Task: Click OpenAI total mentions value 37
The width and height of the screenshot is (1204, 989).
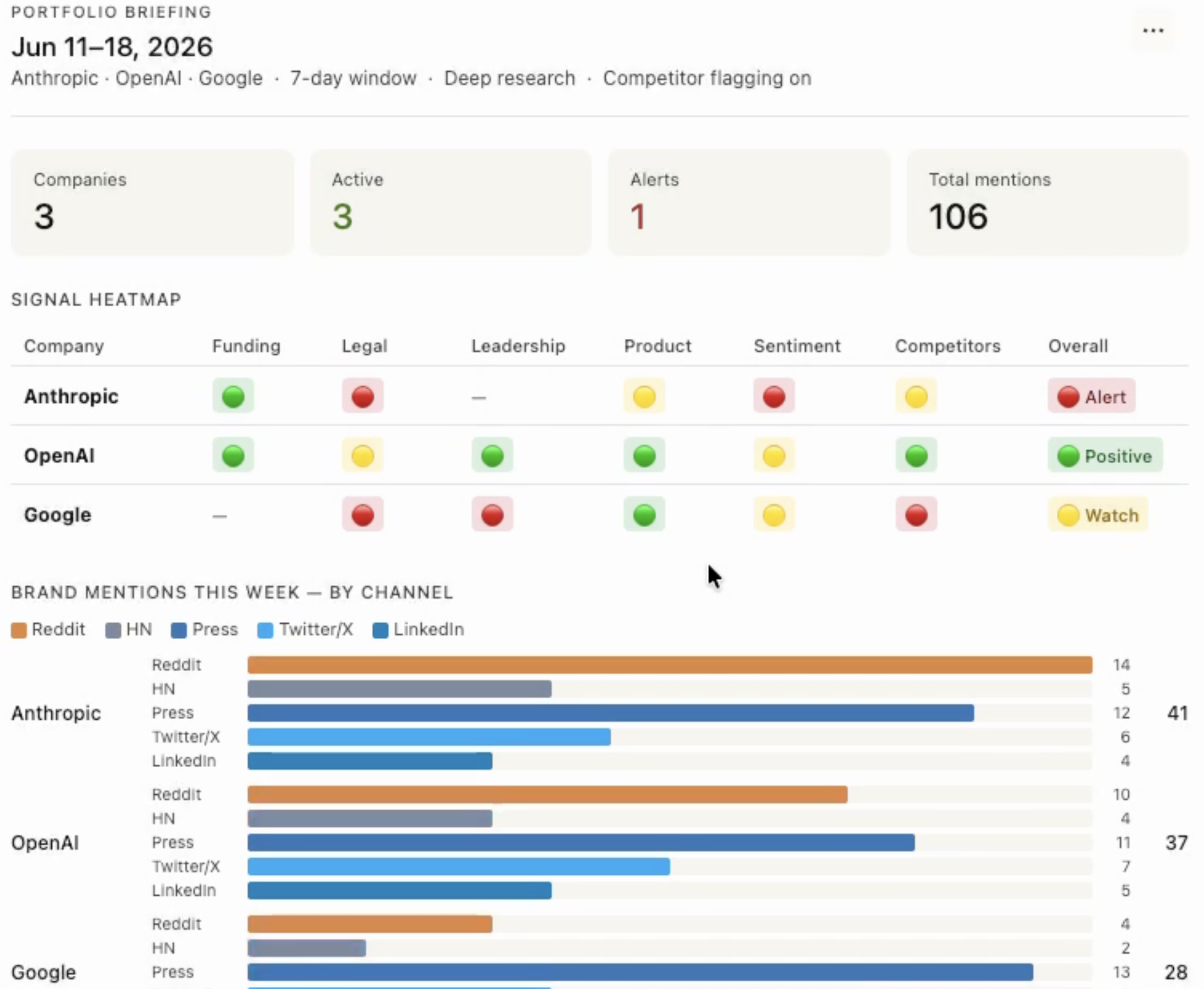Action: 1176,842
